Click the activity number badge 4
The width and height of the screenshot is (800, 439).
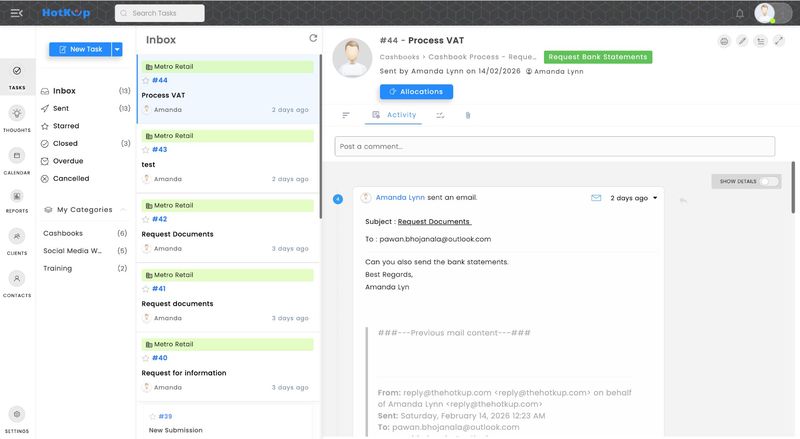(x=338, y=199)
